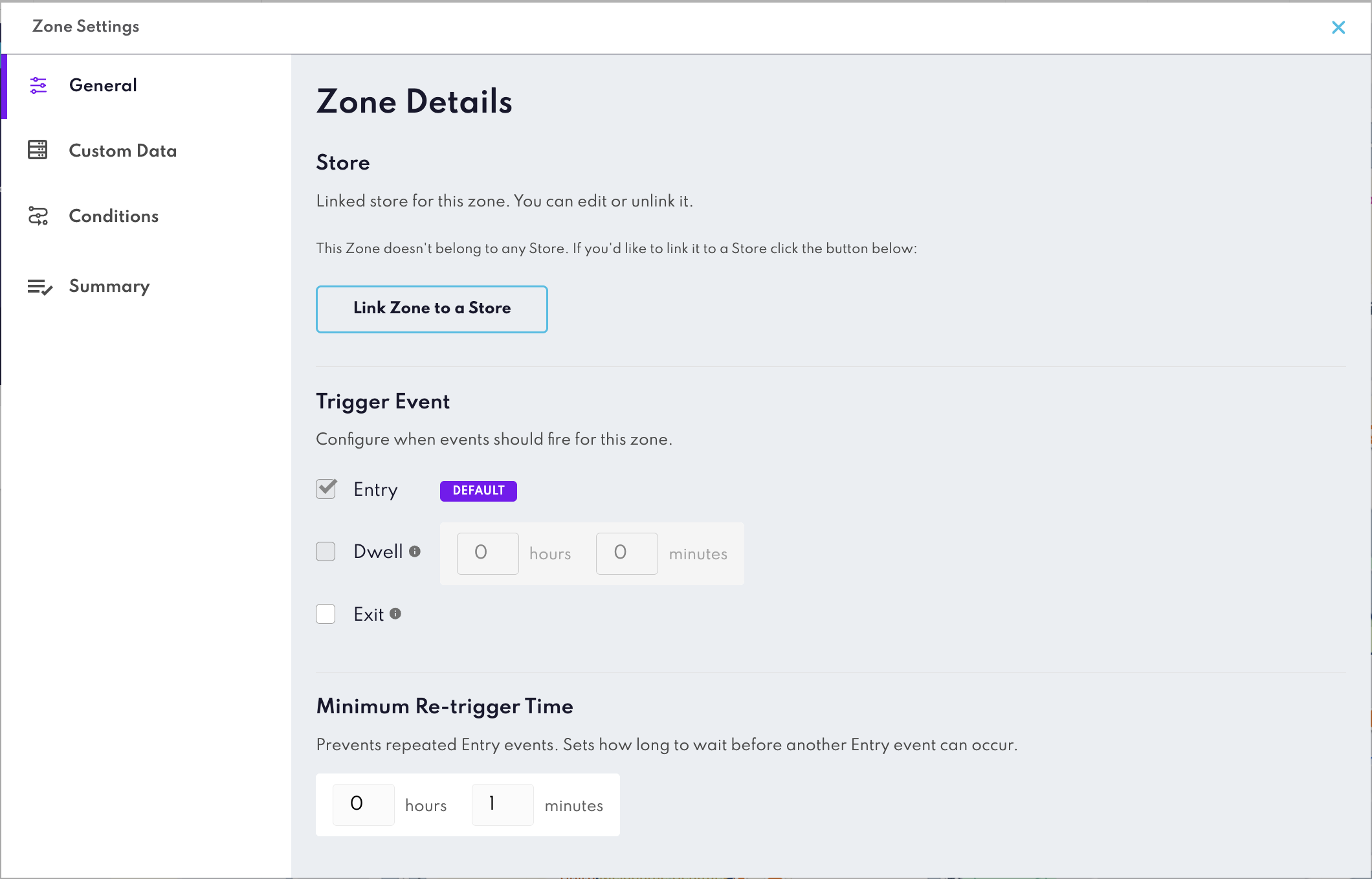Switch to the Conditions tab

(x=114, y=216)
